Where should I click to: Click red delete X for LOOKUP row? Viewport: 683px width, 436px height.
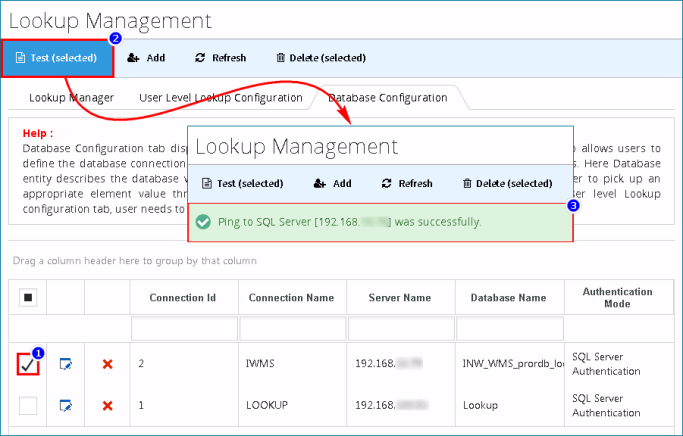click(x=108, y=406)
